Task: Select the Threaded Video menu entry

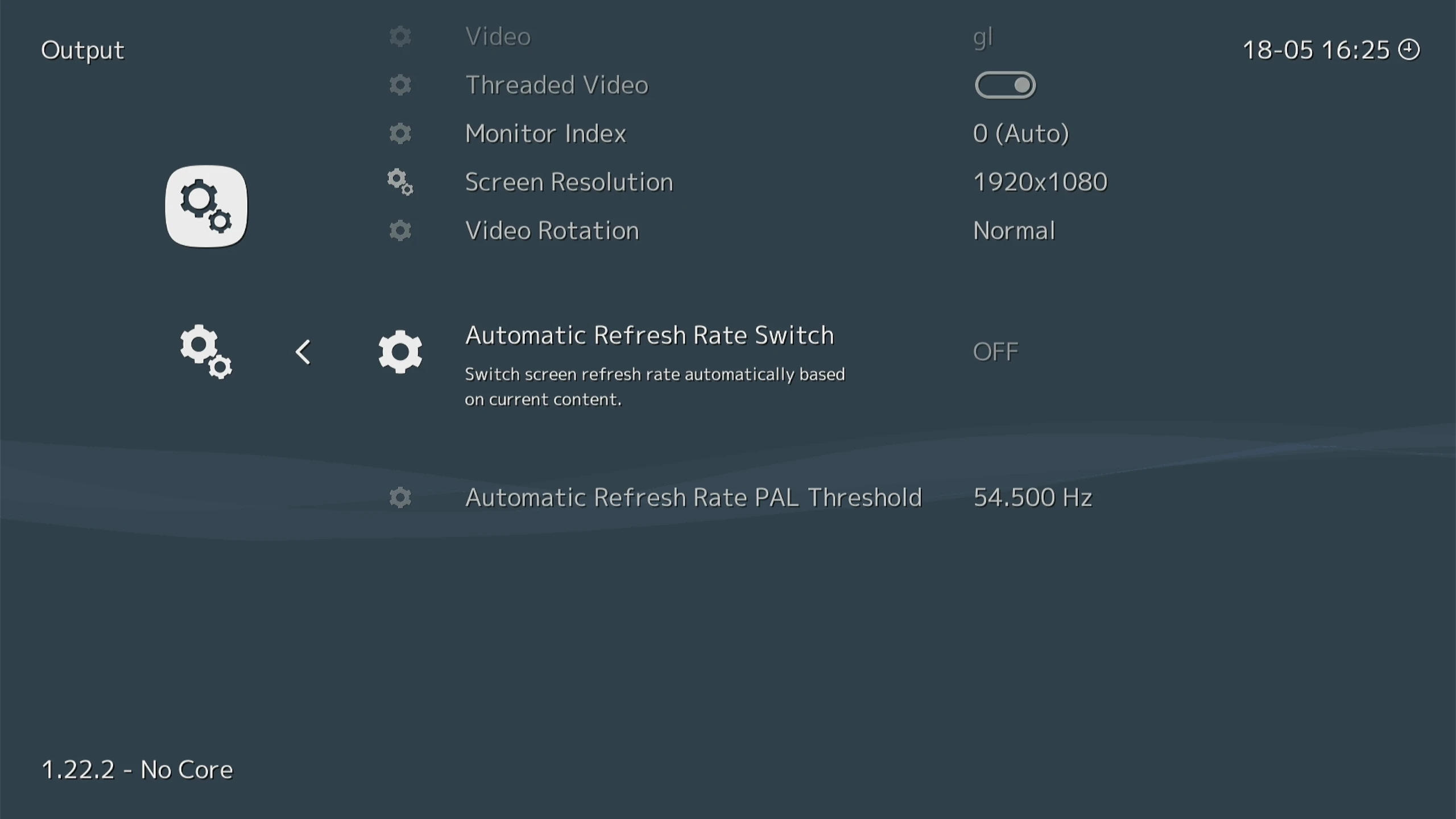Action: click(x=557, y=85)
